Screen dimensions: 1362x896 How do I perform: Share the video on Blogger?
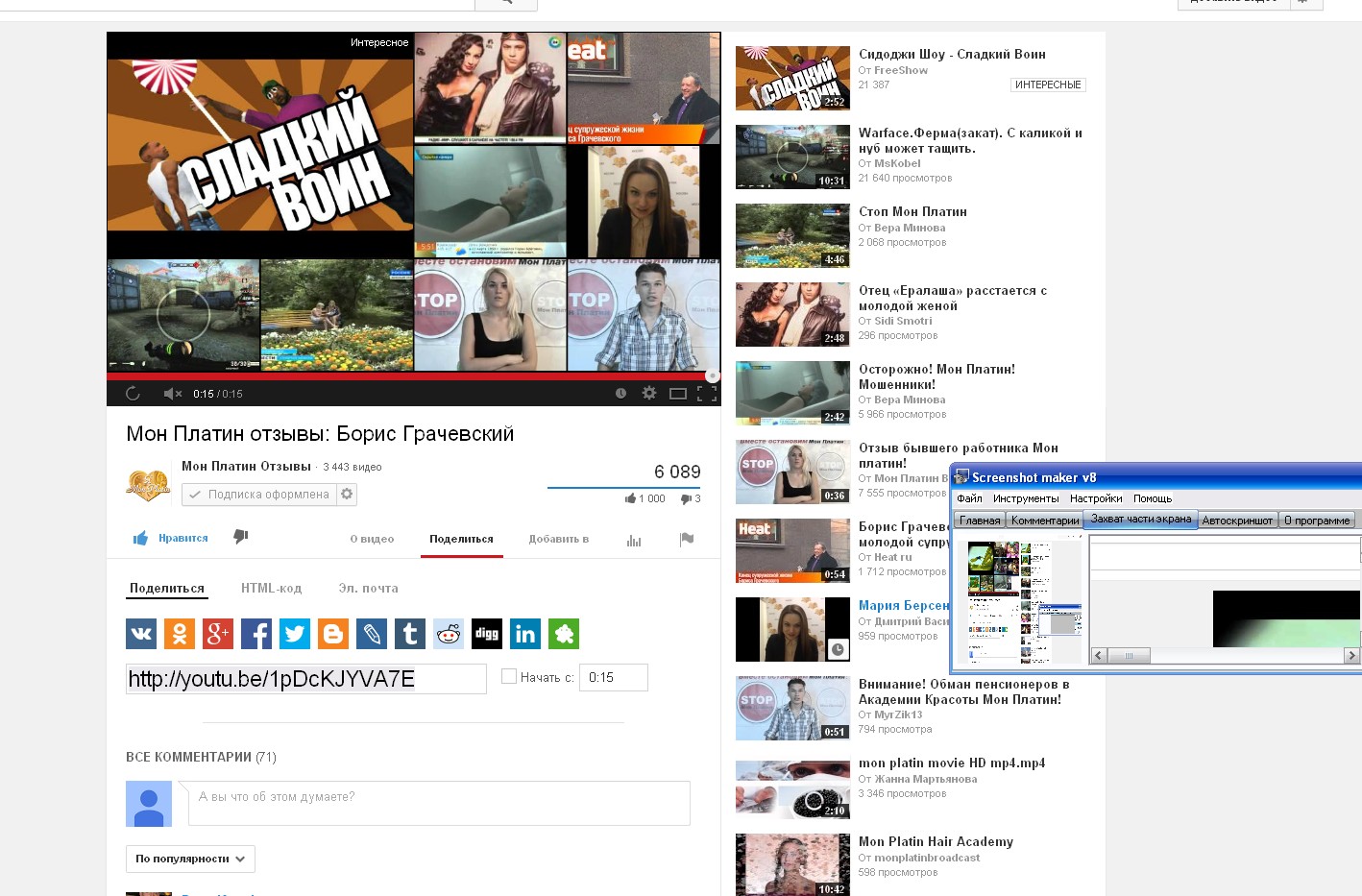[x=333, y=634]
